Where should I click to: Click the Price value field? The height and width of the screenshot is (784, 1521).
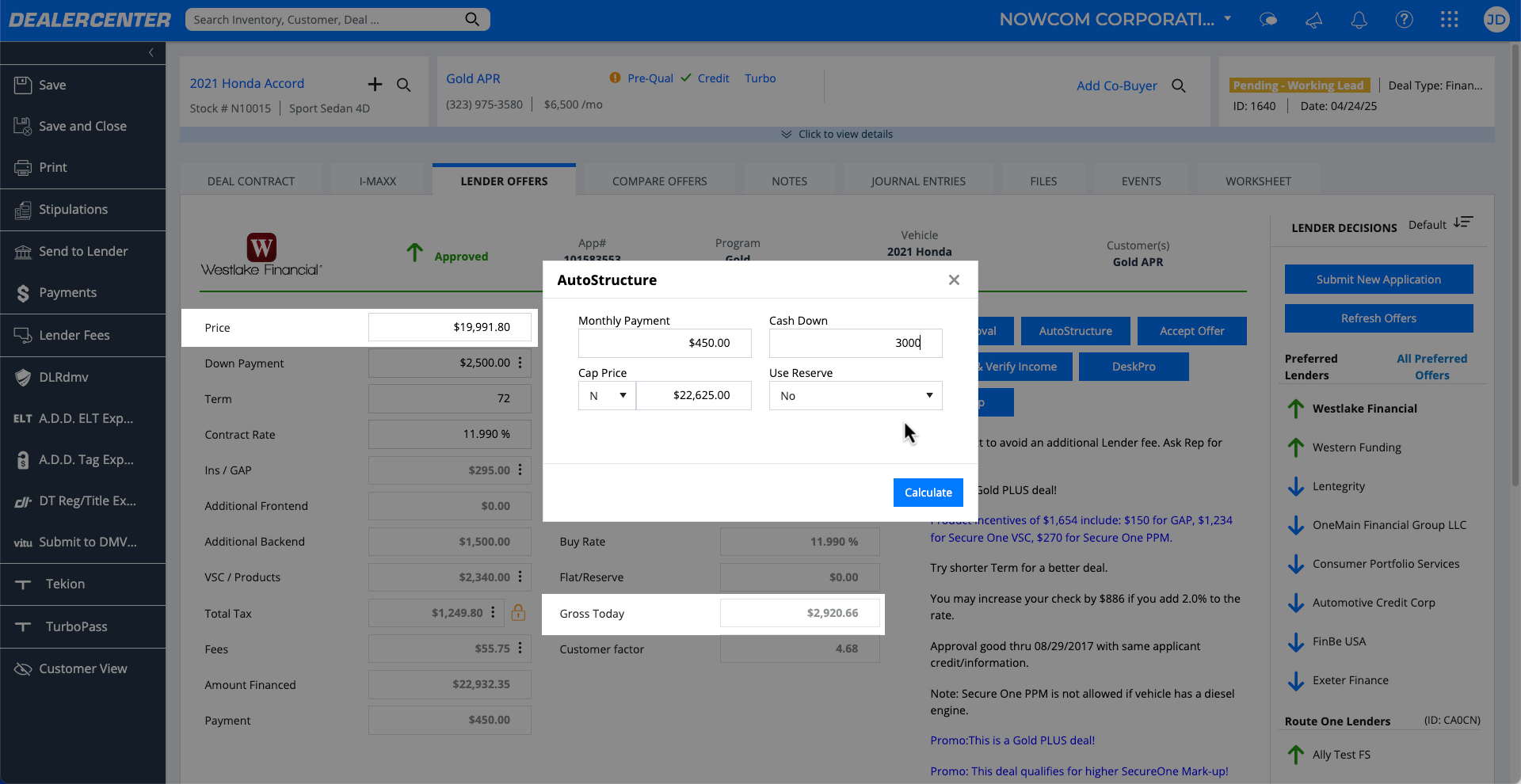(450, 327)
